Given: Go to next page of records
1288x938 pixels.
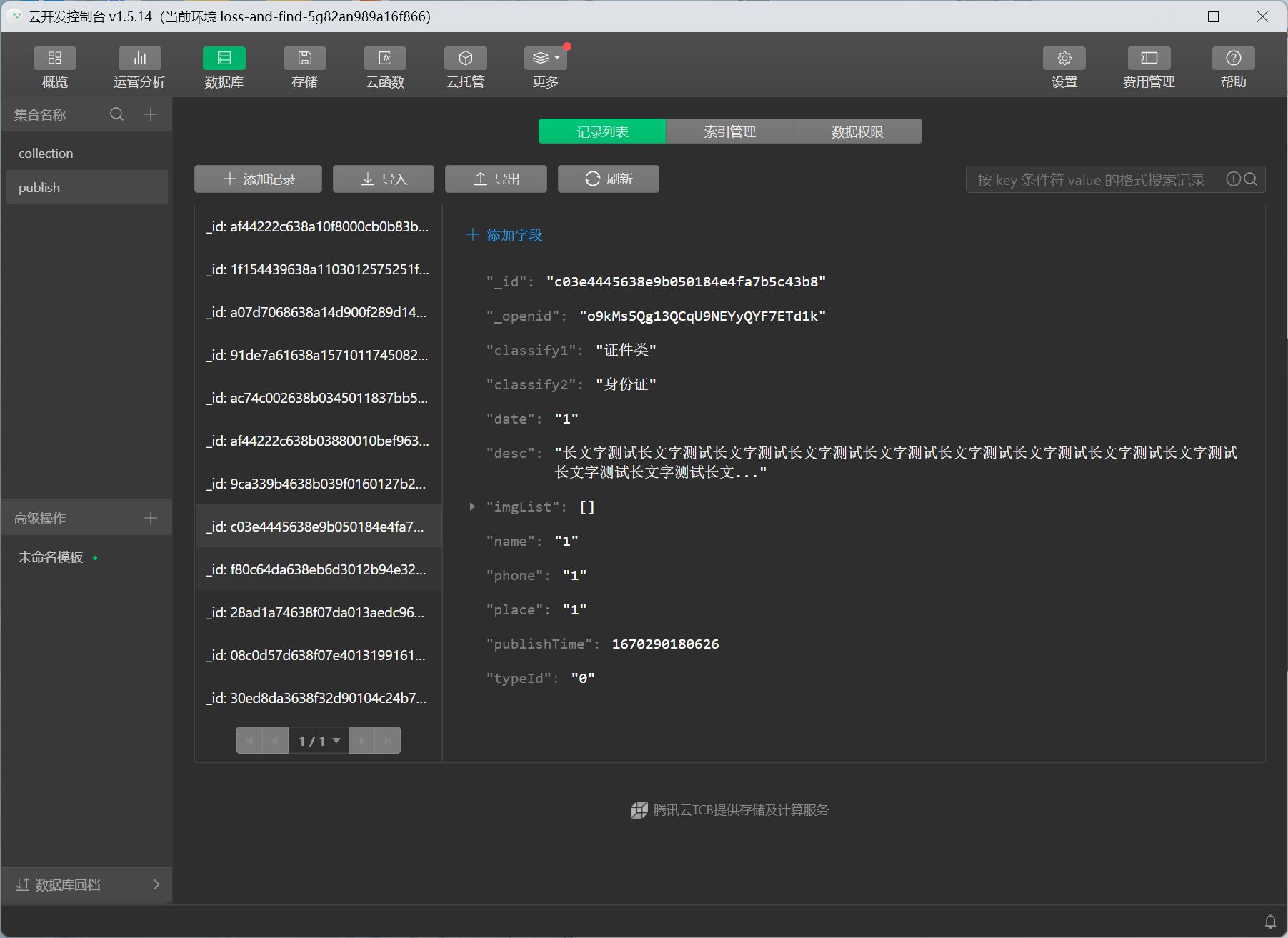Looking at the screenshot, I should (x=362, y=741).
